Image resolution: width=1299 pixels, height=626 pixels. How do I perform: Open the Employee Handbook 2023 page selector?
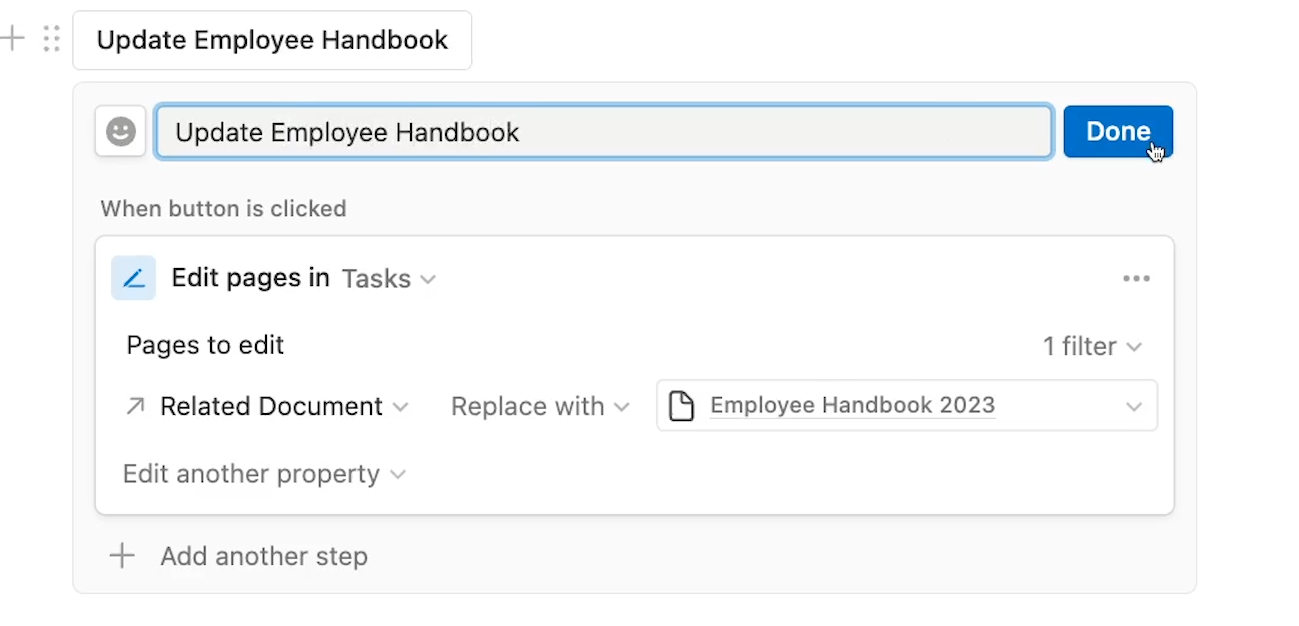coord(907,406)
